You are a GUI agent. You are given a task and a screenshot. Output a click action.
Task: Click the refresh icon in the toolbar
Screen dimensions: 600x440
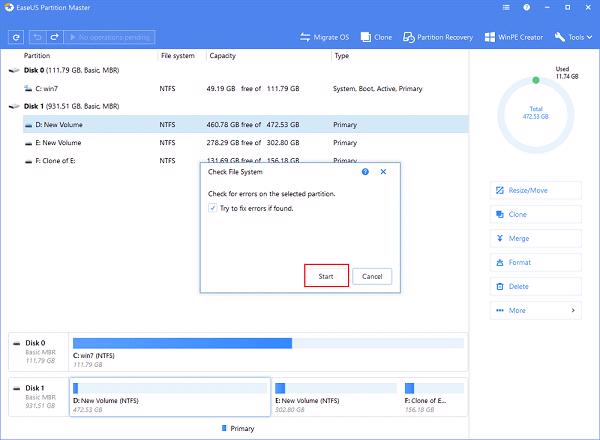[x=17, y=37]
